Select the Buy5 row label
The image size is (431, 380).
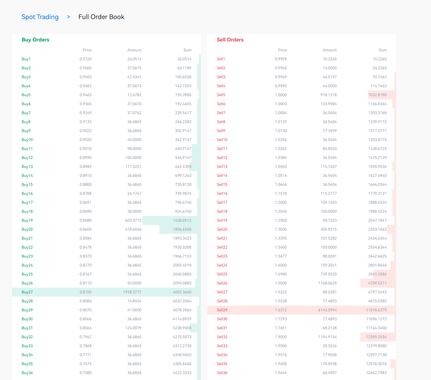point(26,95)
